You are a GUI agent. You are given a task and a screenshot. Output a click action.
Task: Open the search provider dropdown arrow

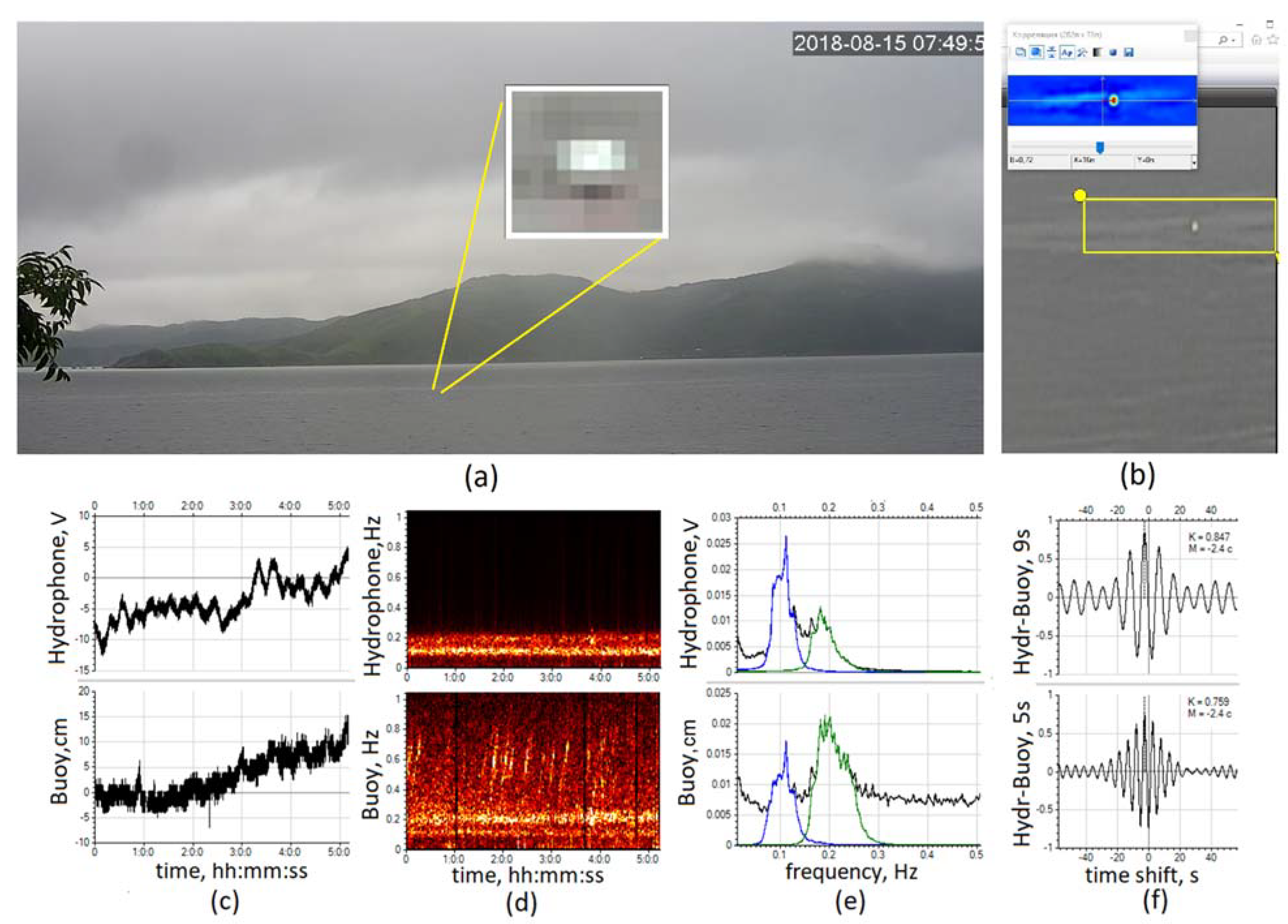pos(1234,41)
